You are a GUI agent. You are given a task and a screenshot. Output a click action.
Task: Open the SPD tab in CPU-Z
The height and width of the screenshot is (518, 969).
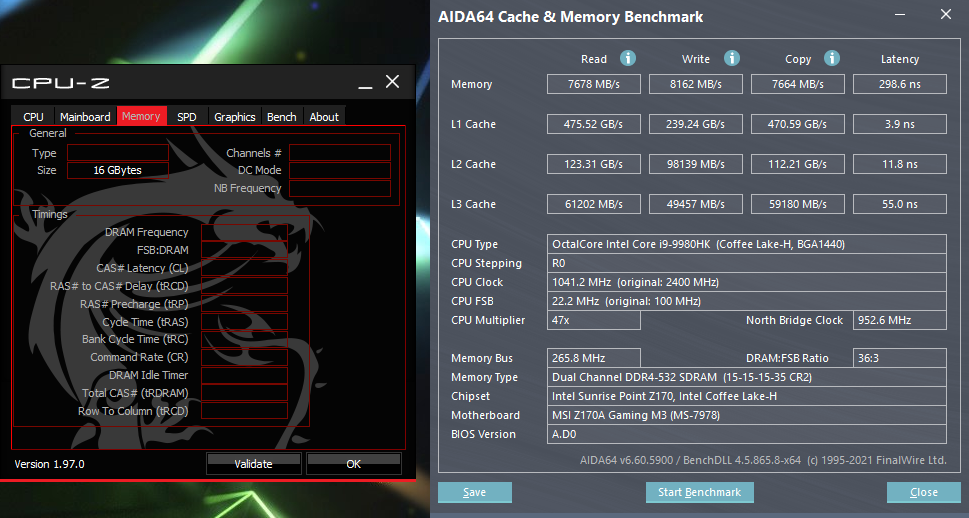pos(187,116)
